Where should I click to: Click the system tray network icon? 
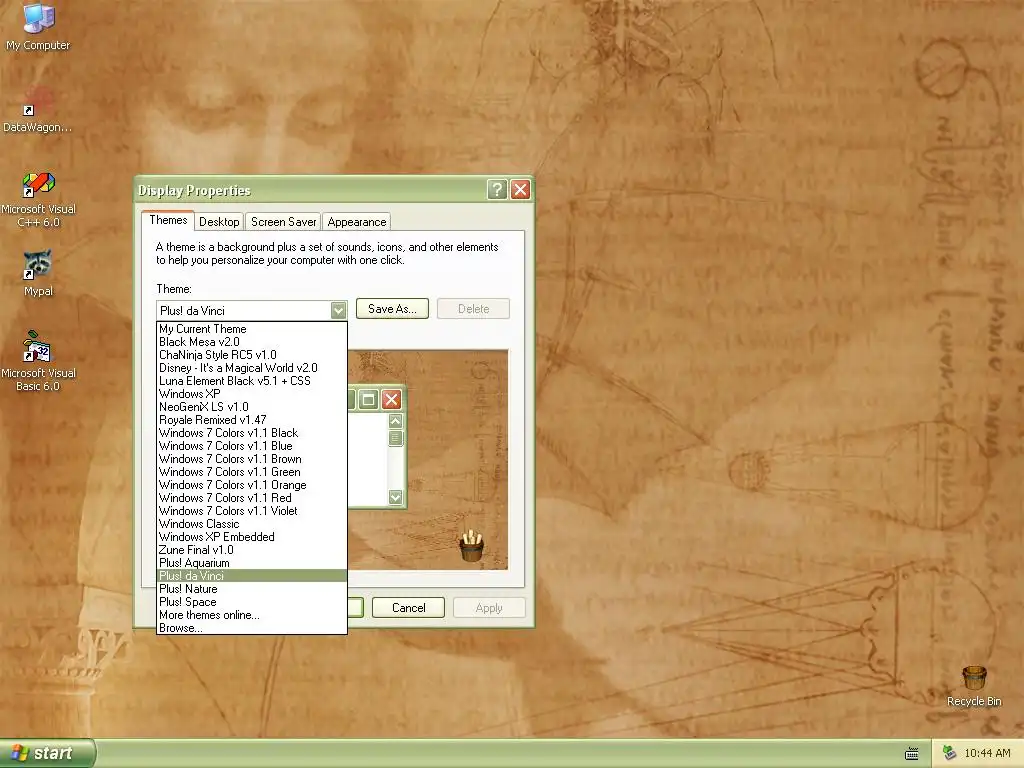[950, 754]
